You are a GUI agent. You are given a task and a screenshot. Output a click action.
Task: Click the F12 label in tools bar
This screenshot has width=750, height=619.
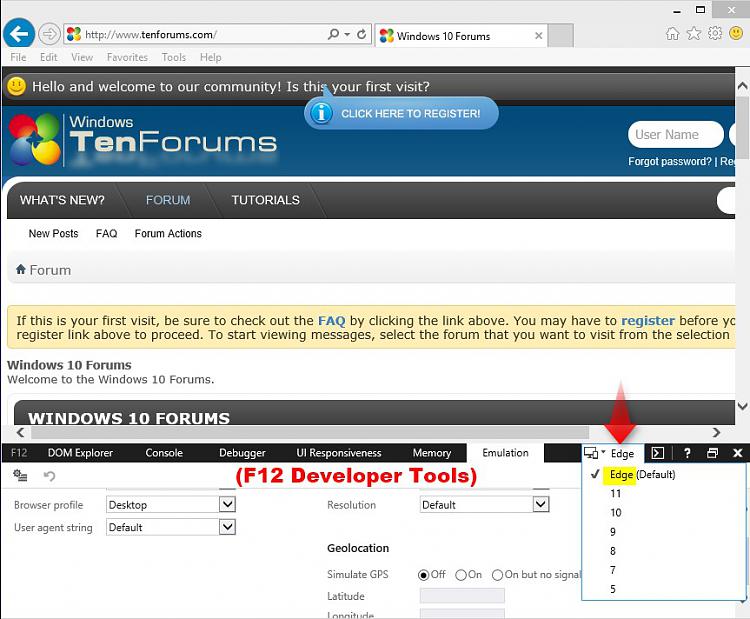[19, 453]
